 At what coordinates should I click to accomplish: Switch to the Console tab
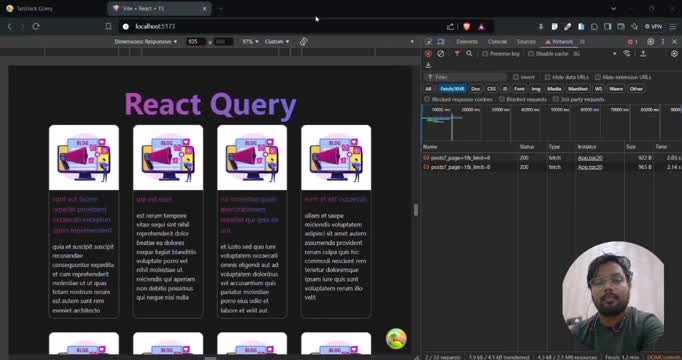coord(497,42)
